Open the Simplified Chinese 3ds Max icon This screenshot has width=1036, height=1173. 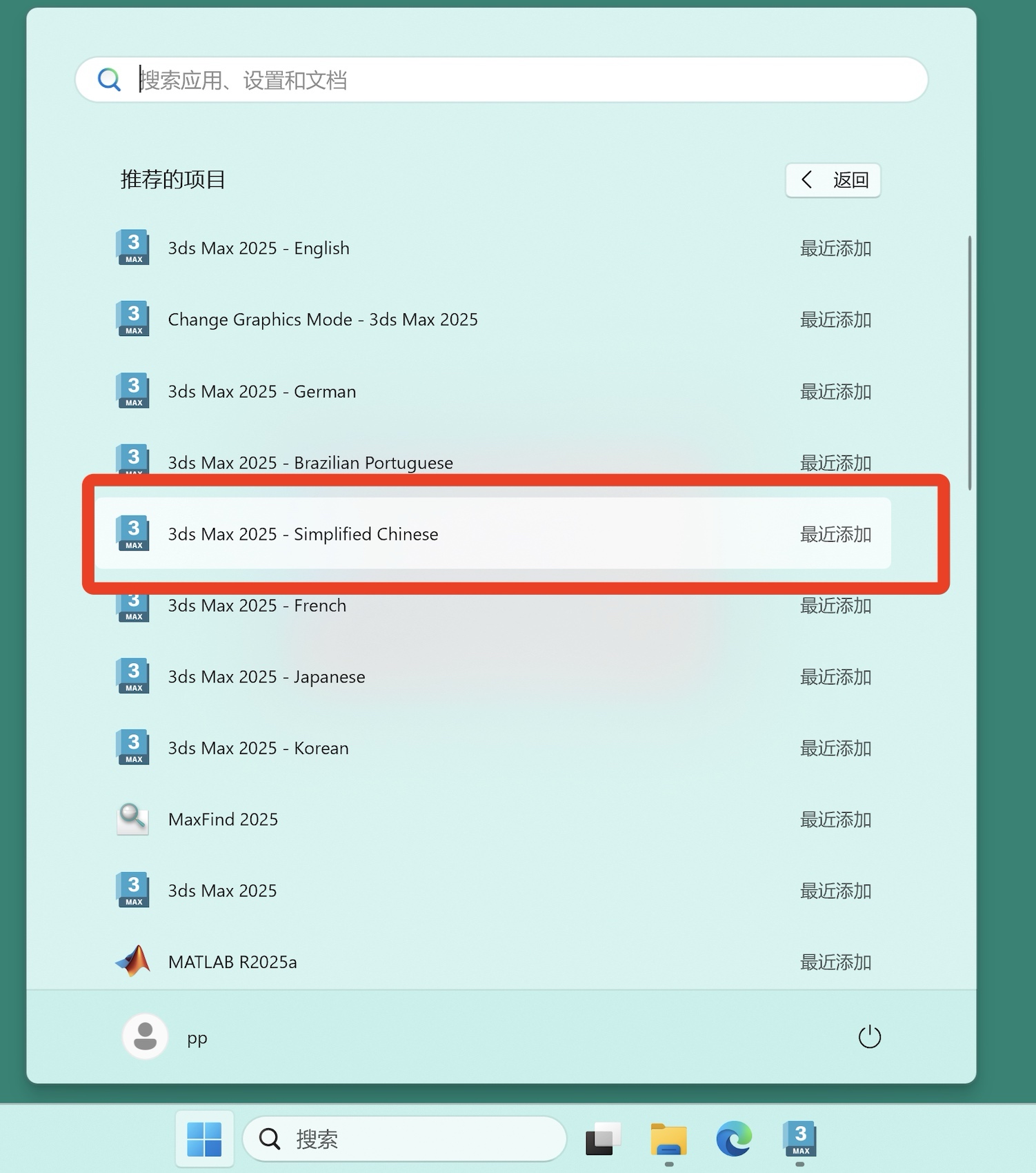pos(133,533)
